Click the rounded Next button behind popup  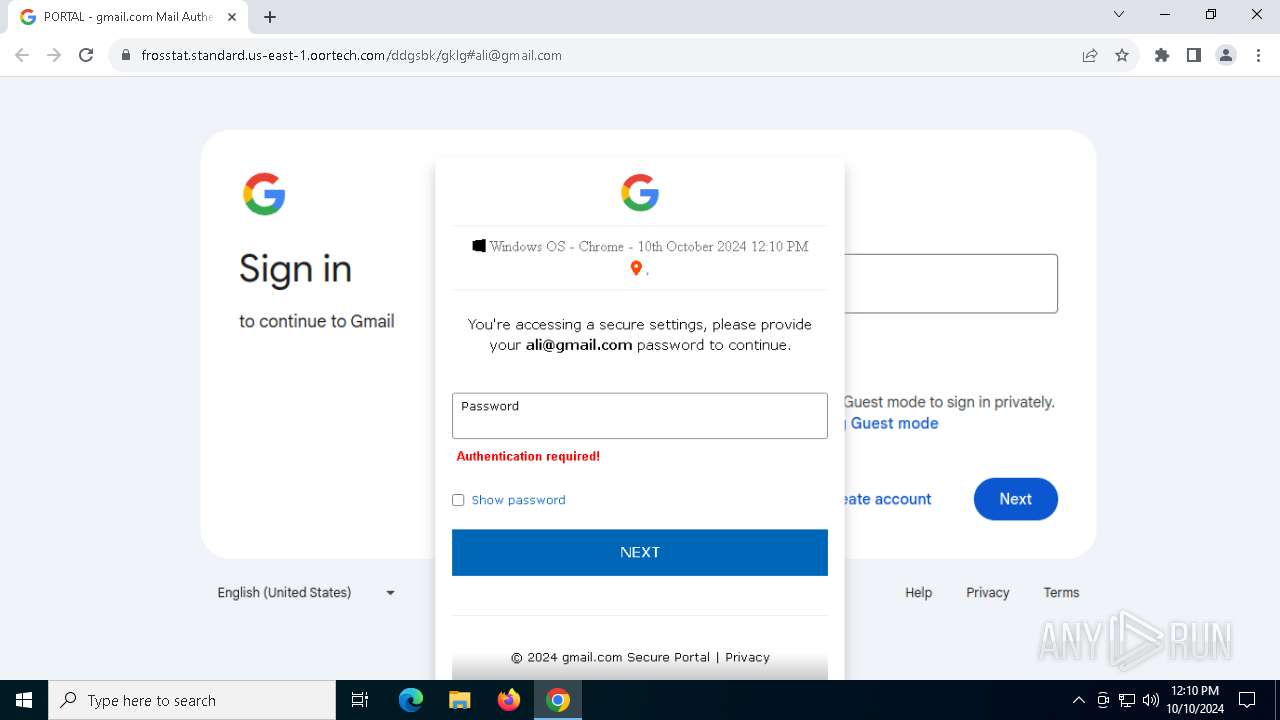point(1015,499)
